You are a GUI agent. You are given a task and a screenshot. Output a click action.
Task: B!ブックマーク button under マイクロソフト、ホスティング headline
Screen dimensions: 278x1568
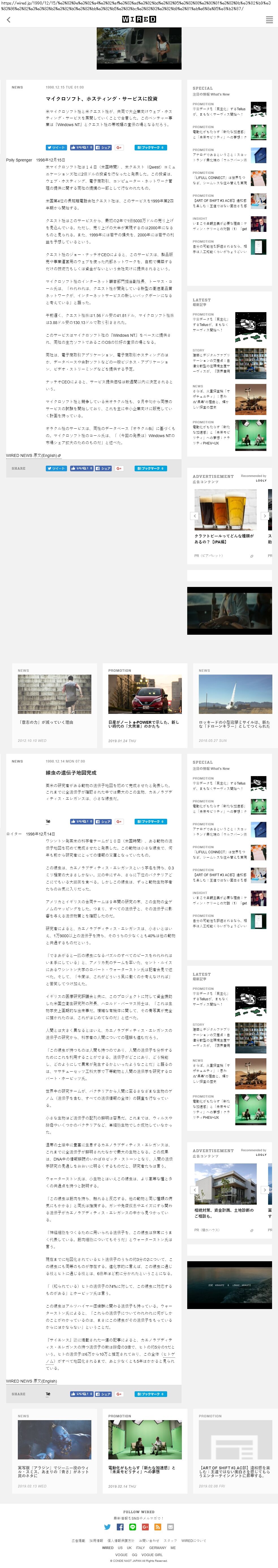coord(150,147)
